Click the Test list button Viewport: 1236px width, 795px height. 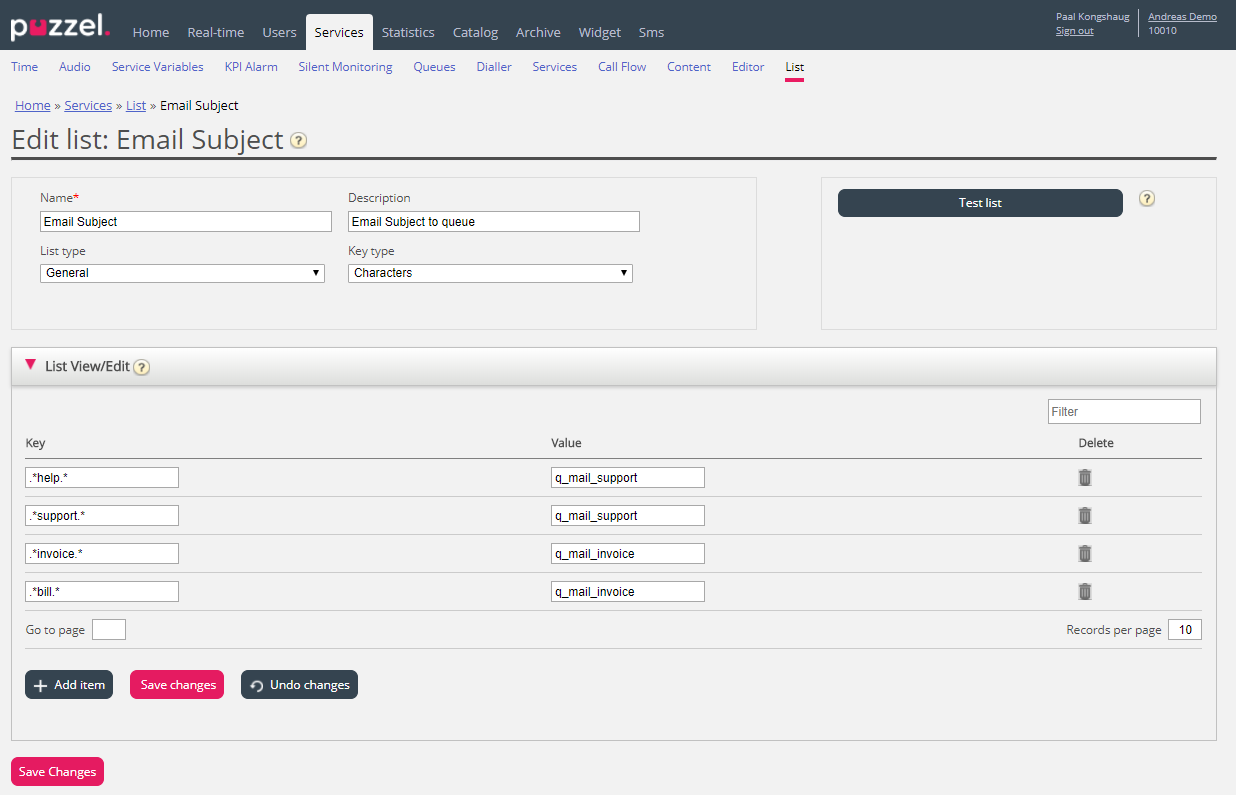click(979, 203)
